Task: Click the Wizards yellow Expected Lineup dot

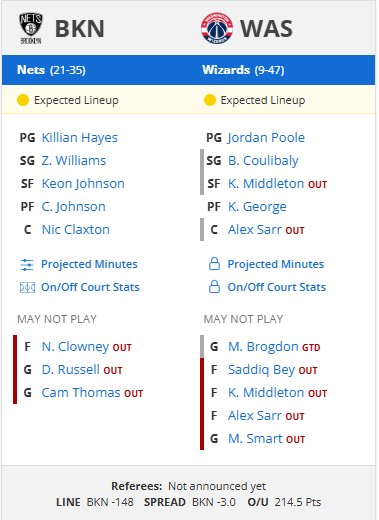Action: 210,100
